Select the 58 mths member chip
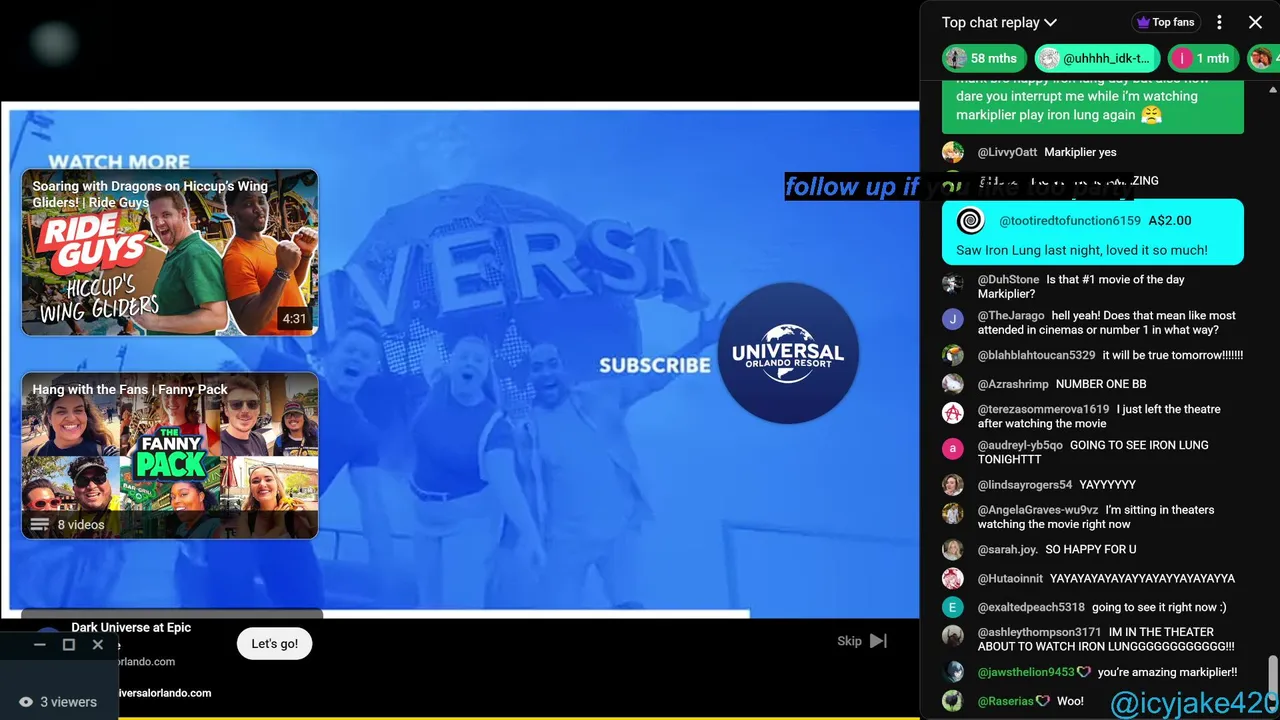 [985, 58]
